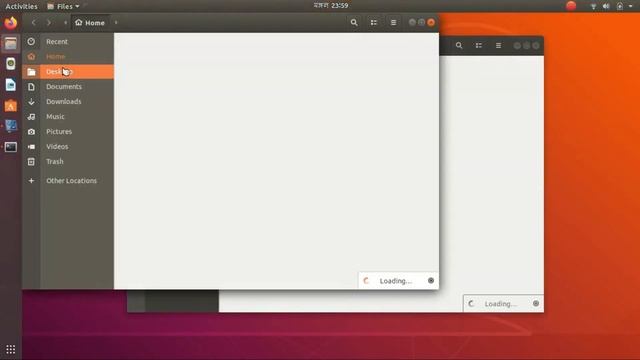
Task: Open the system menu arrow
Action: tap(630, 6)
